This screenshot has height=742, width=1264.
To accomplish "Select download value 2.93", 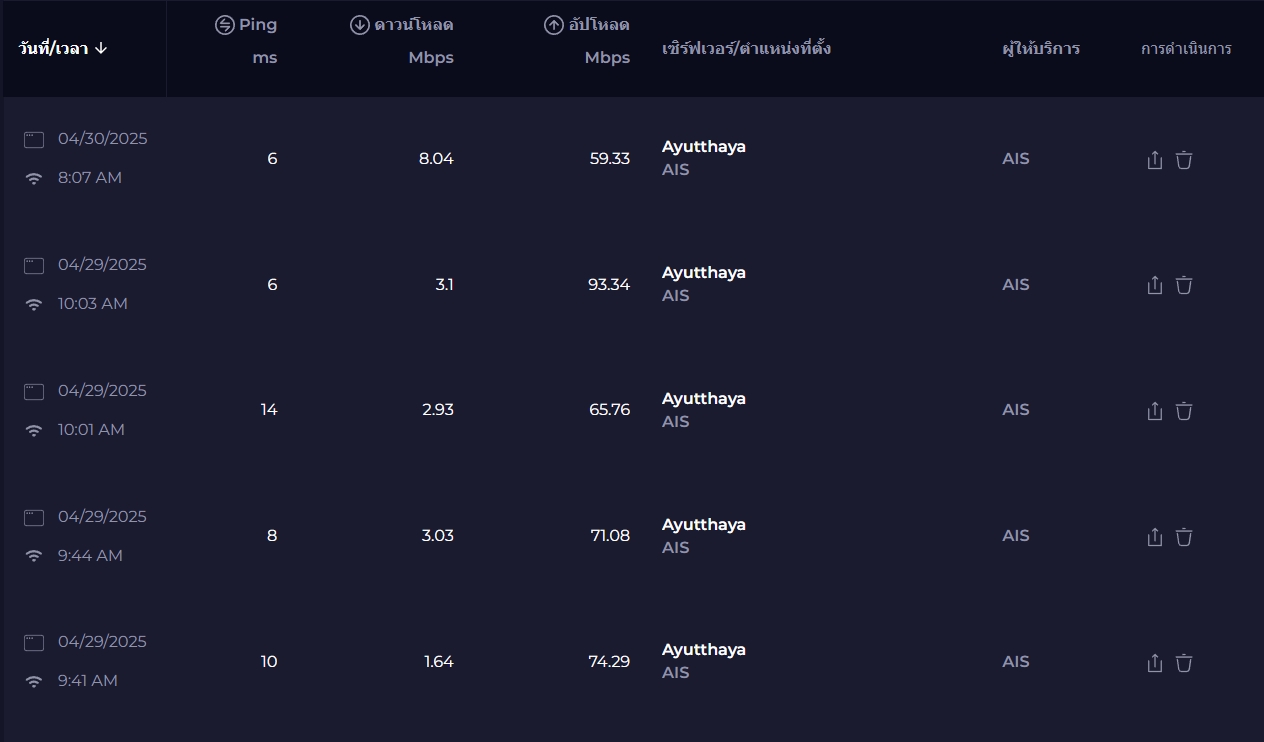I will [437, 410].
